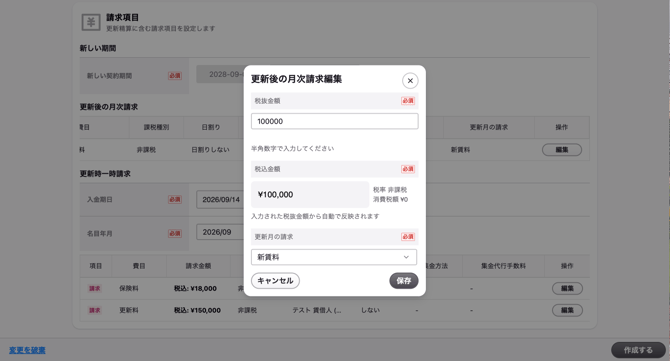Click the キャンセル button

(x=275, y=281)
